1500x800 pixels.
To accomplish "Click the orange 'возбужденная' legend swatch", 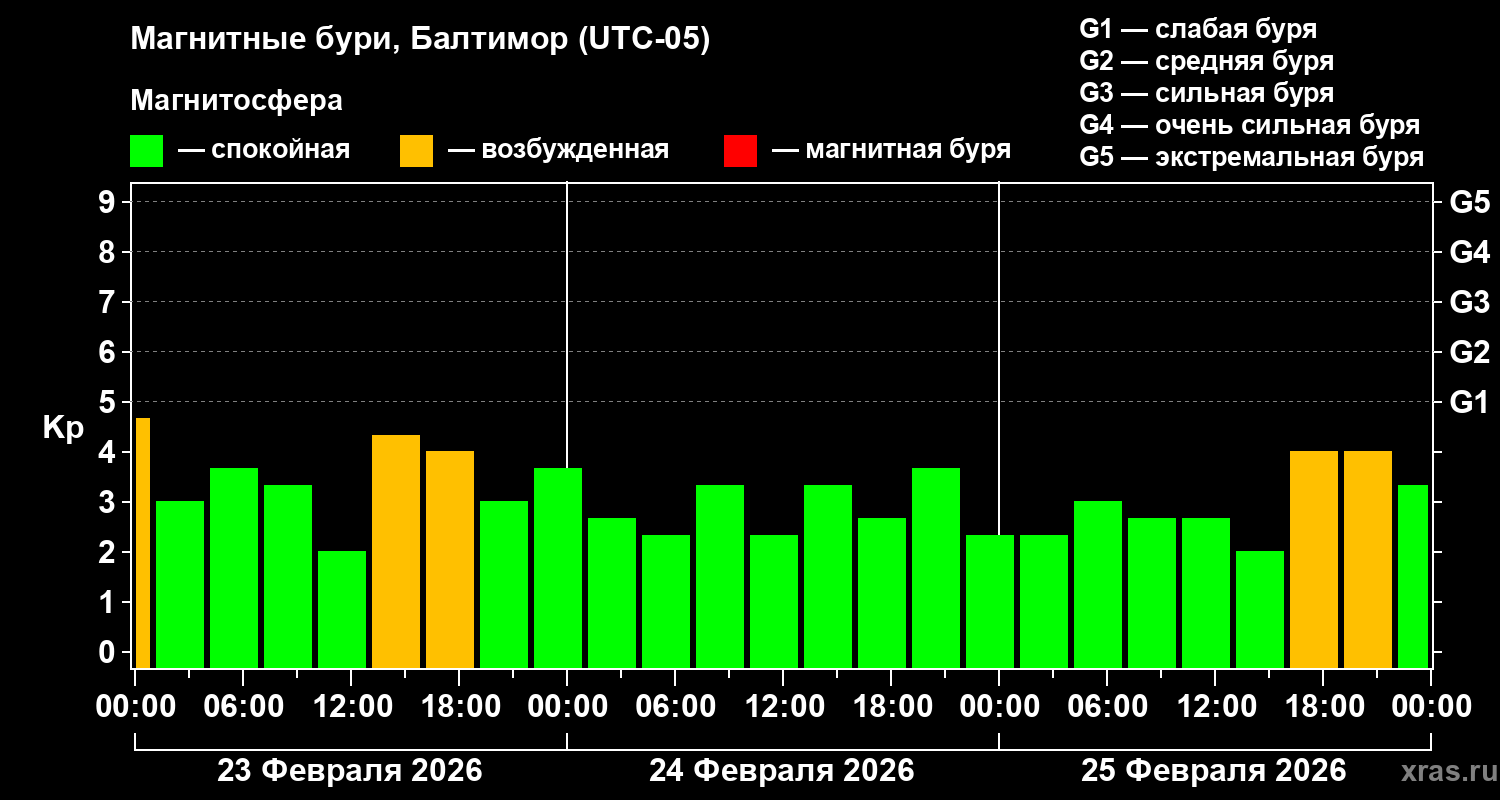I will (416, 151).
